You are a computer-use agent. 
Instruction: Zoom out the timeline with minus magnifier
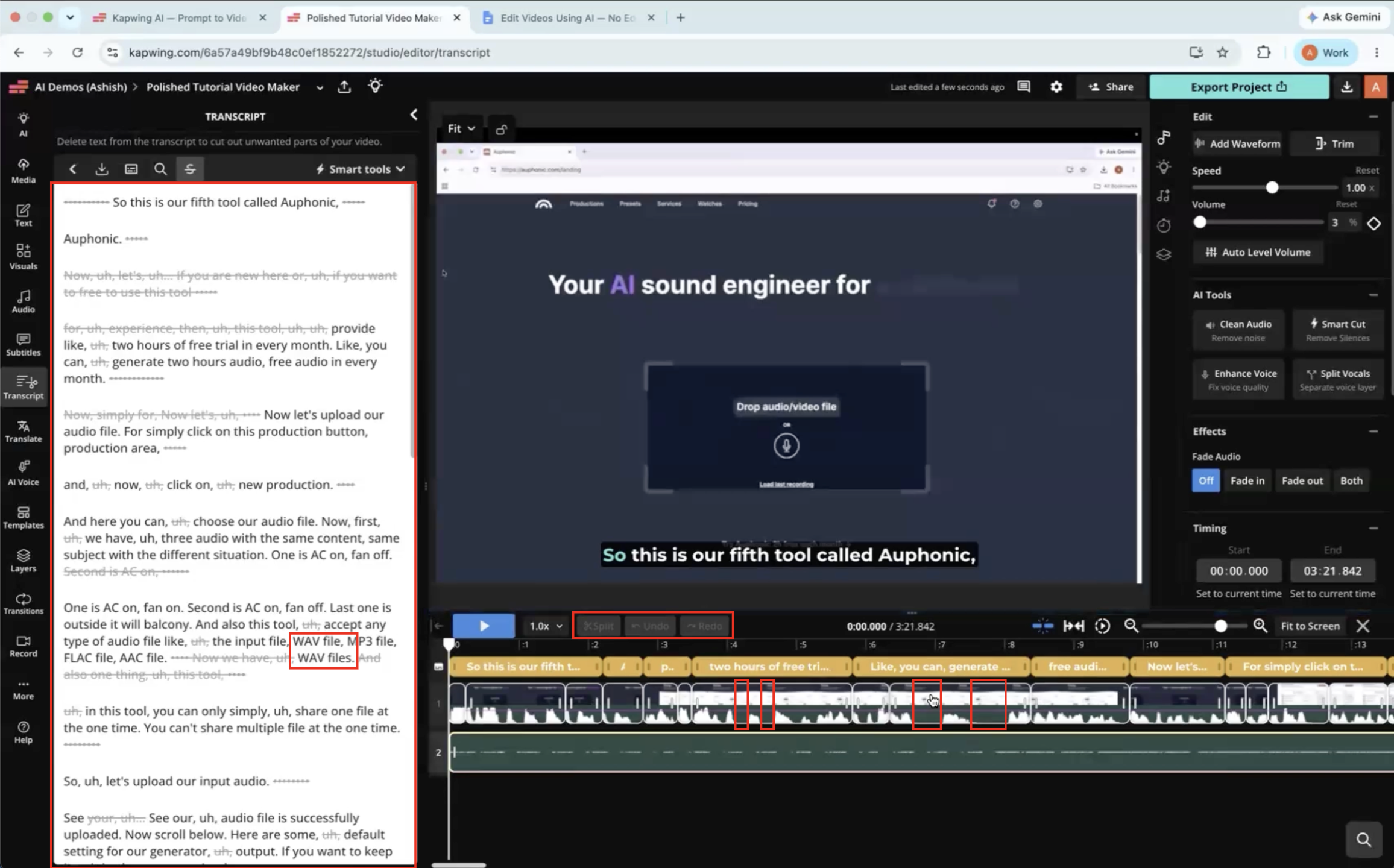[x=1131, y=626]
